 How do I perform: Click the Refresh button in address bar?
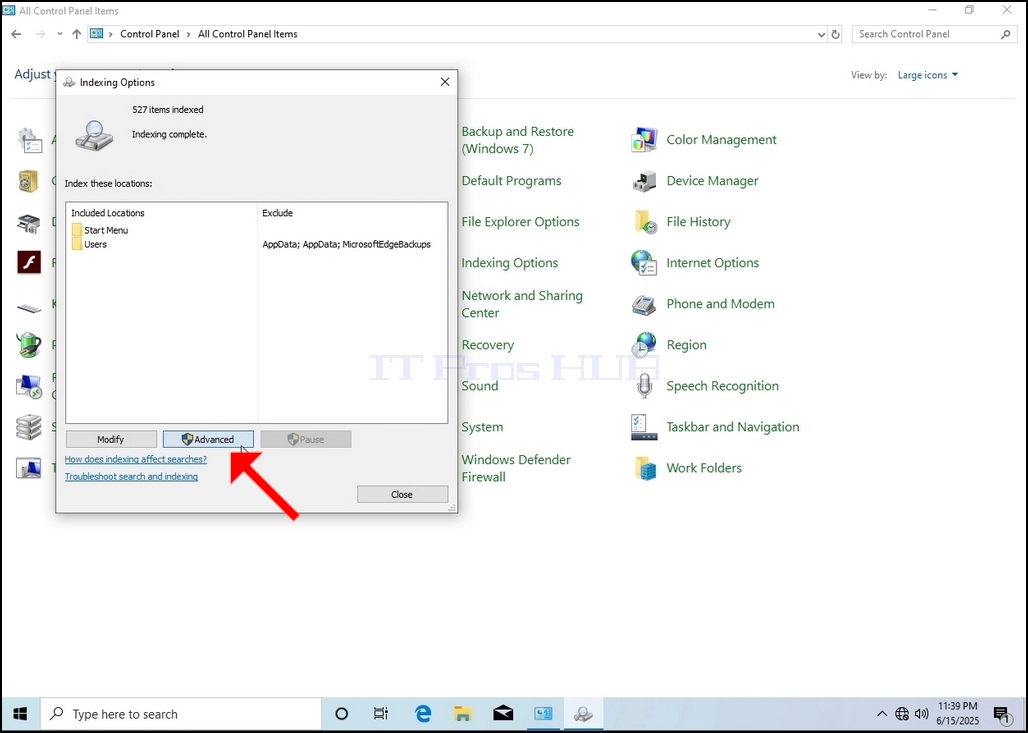coord(835,35)
